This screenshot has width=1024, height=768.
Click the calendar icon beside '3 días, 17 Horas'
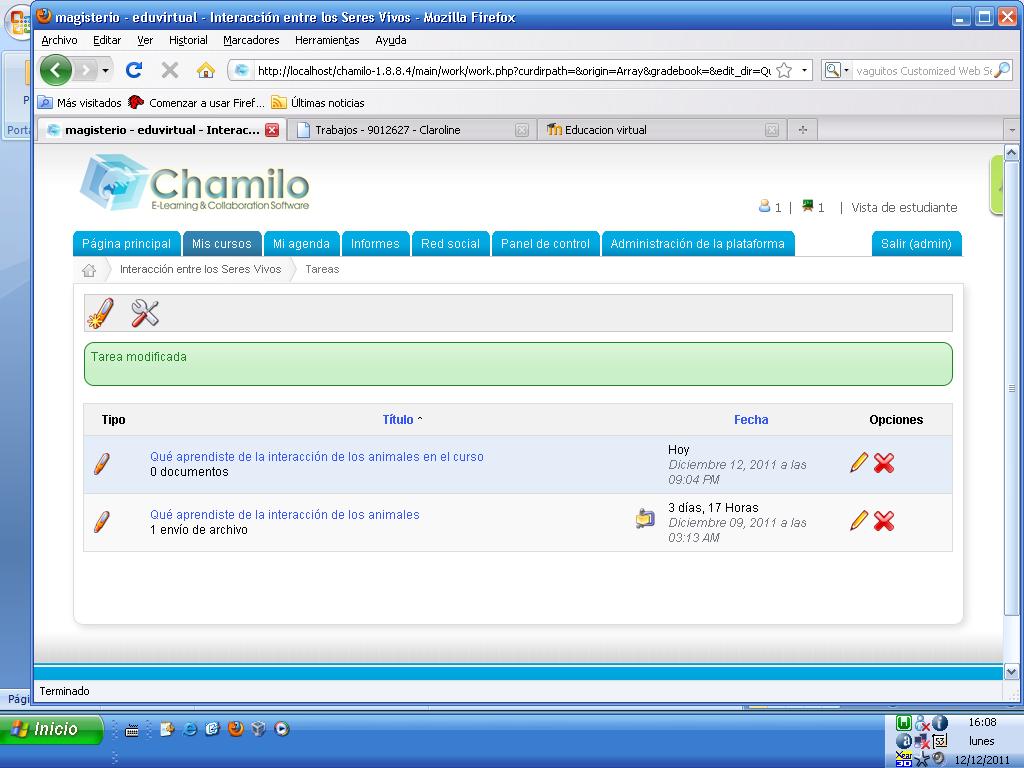point(645,518)
